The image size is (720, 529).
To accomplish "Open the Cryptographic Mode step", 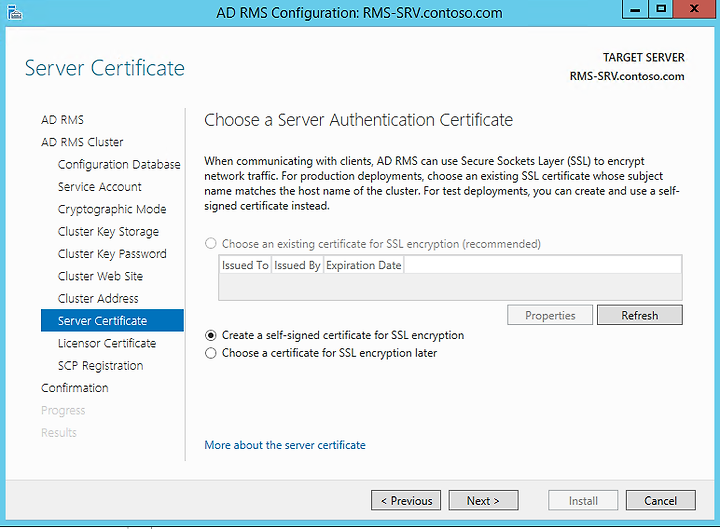I will (112, 209).
